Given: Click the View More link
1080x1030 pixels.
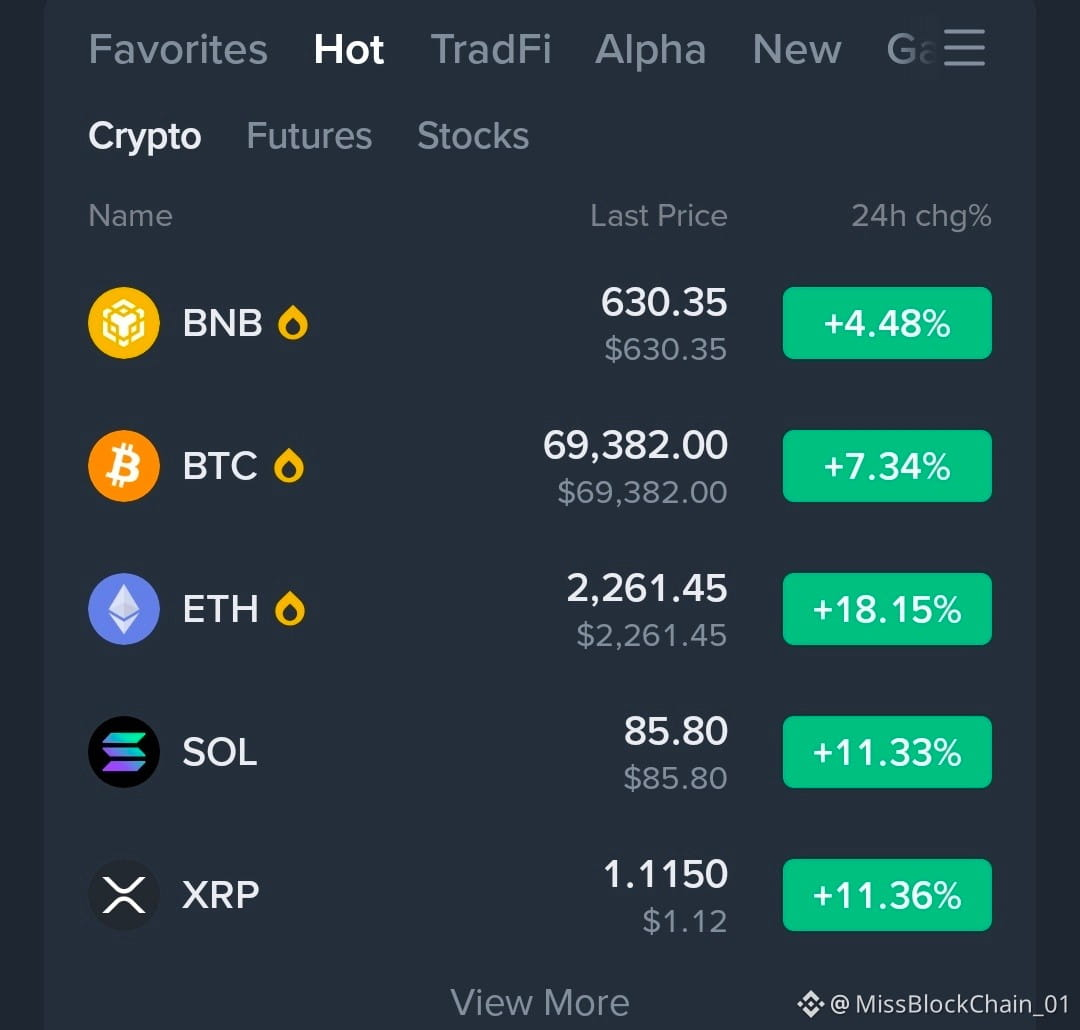Looking at the screenshot, I should pos(540,1002).
